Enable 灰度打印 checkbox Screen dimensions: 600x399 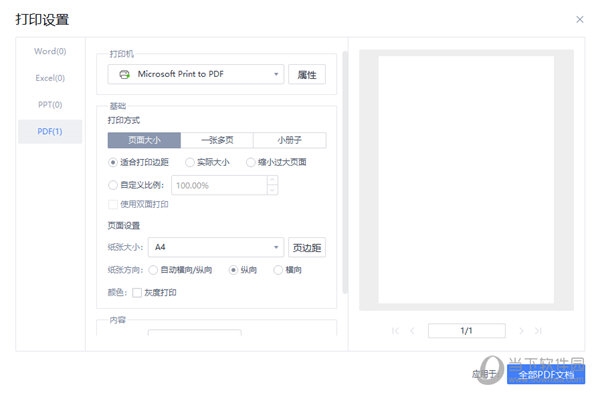coord(137,293)
